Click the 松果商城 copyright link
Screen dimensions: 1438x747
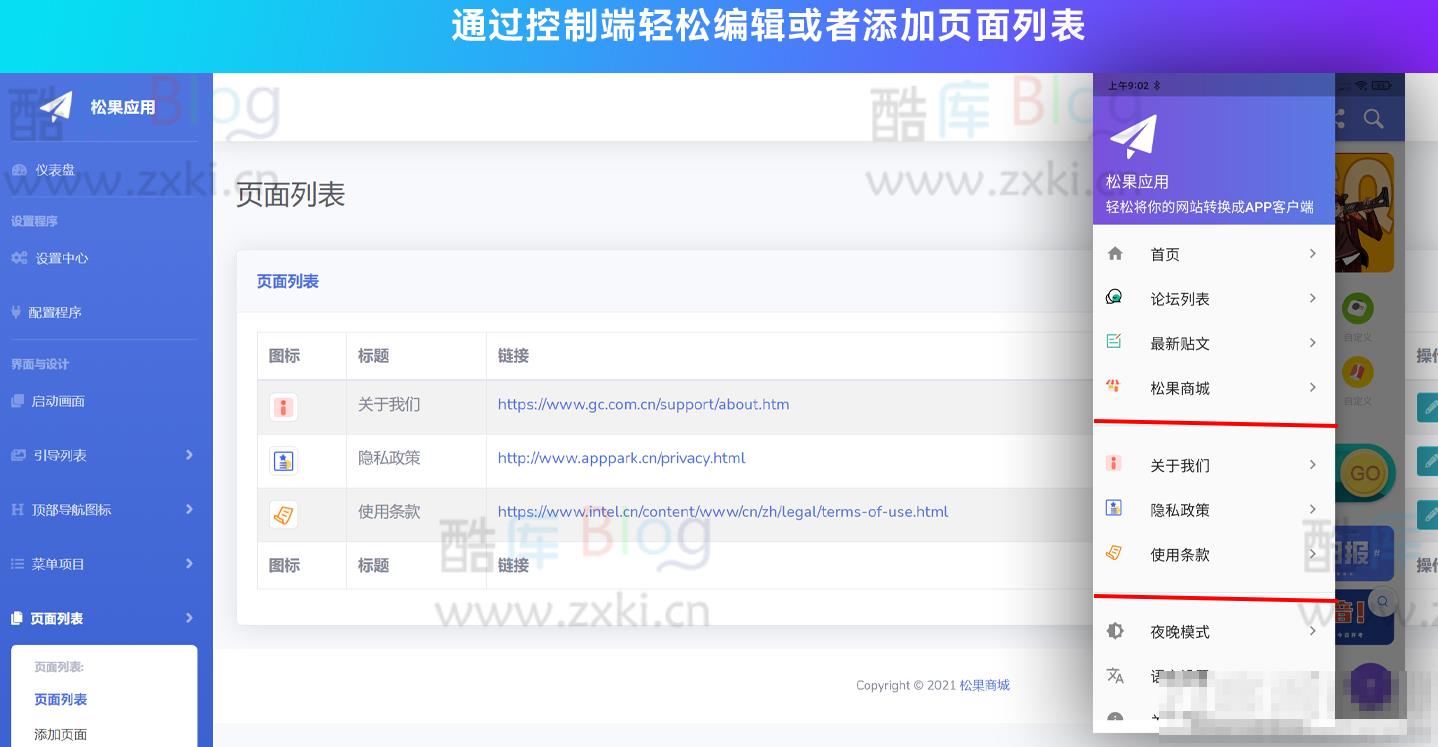click(x=987, y=686)
